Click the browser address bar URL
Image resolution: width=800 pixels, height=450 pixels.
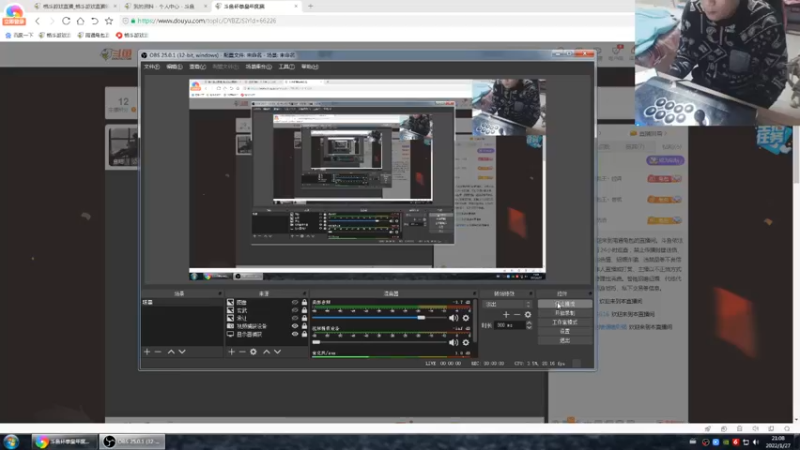(207, 21)
